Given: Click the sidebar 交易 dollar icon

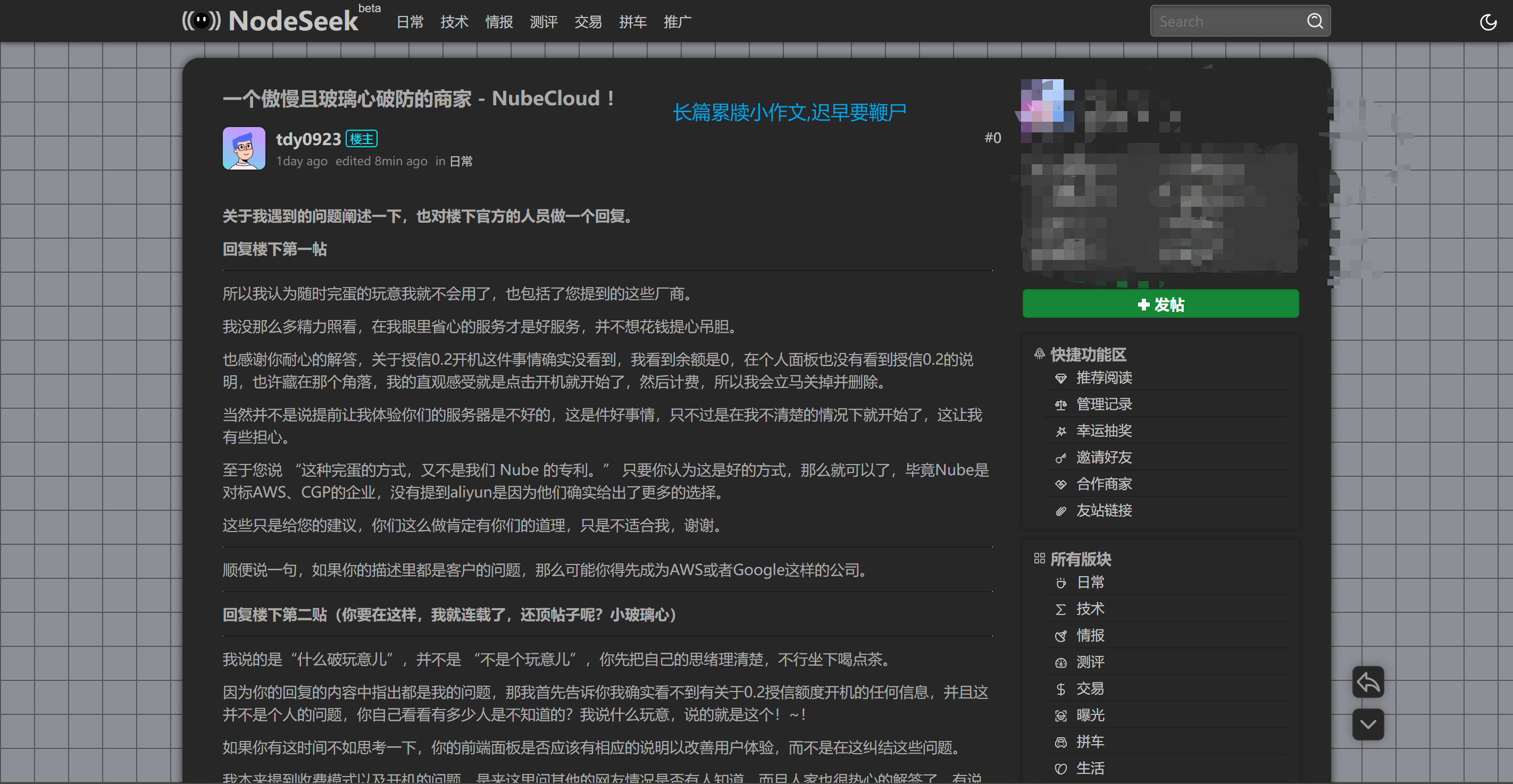Looking at the screenshot, I should coord(1060,689).
